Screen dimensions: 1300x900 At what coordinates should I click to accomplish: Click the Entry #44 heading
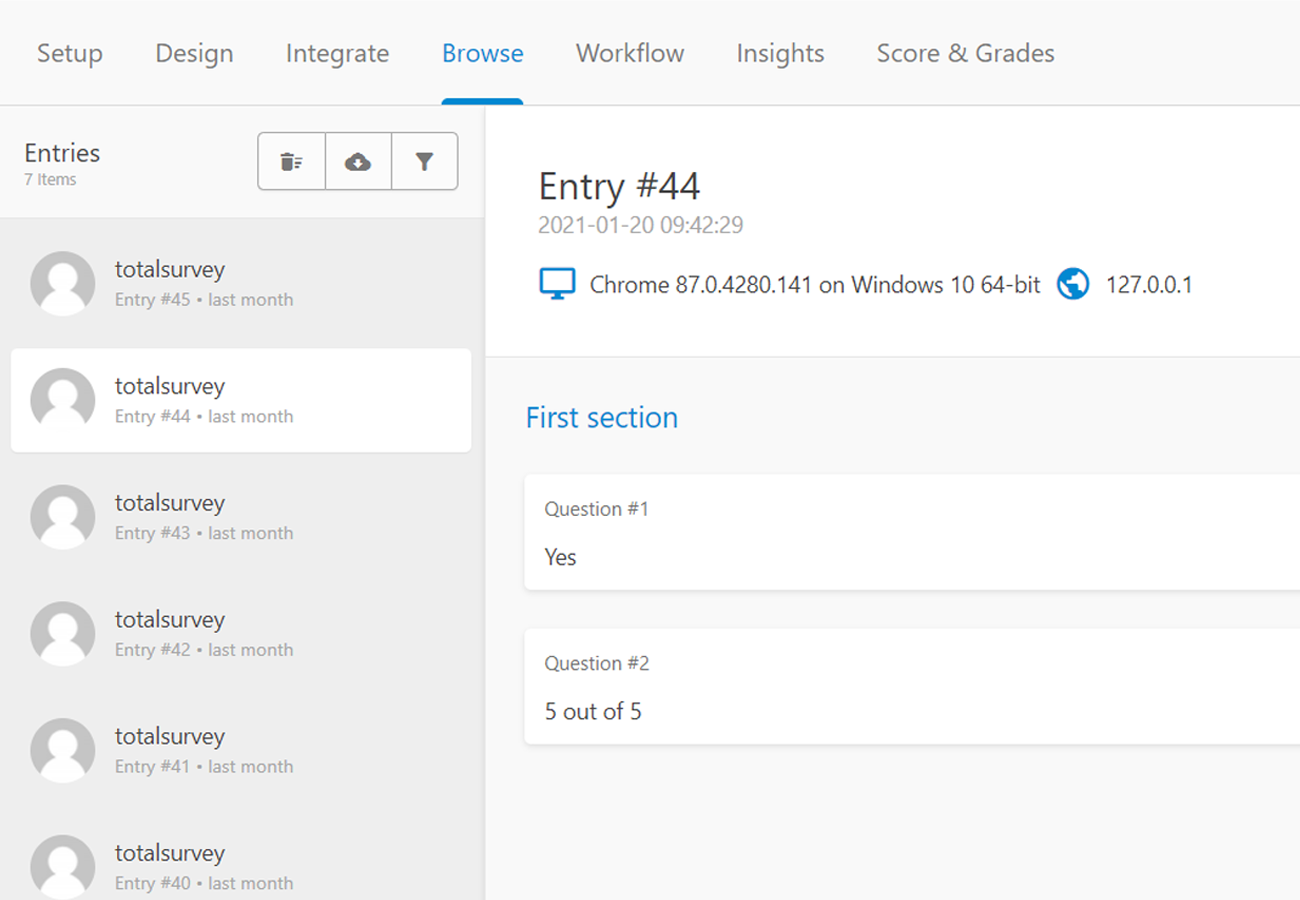pyautogui.click(x=619, y=186)
